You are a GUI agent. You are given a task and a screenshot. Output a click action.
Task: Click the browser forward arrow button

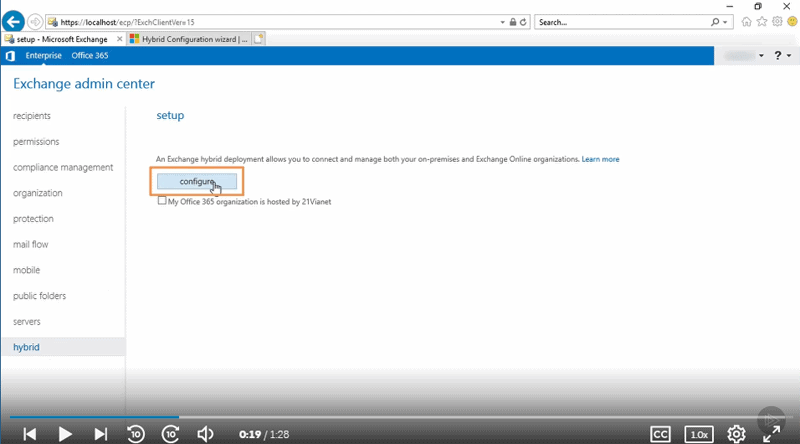pos(35,22)
